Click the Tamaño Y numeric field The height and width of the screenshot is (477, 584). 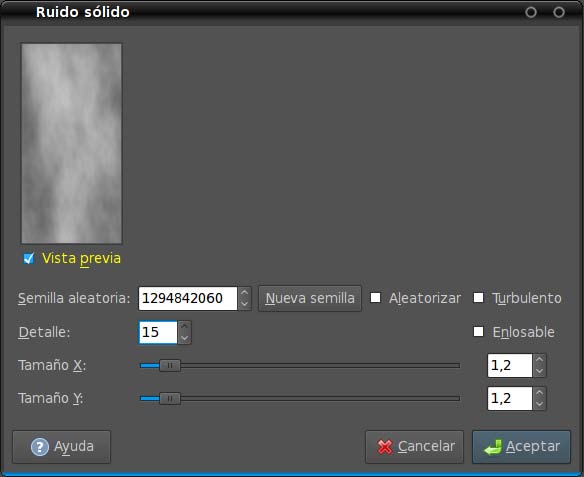[510, 398]
